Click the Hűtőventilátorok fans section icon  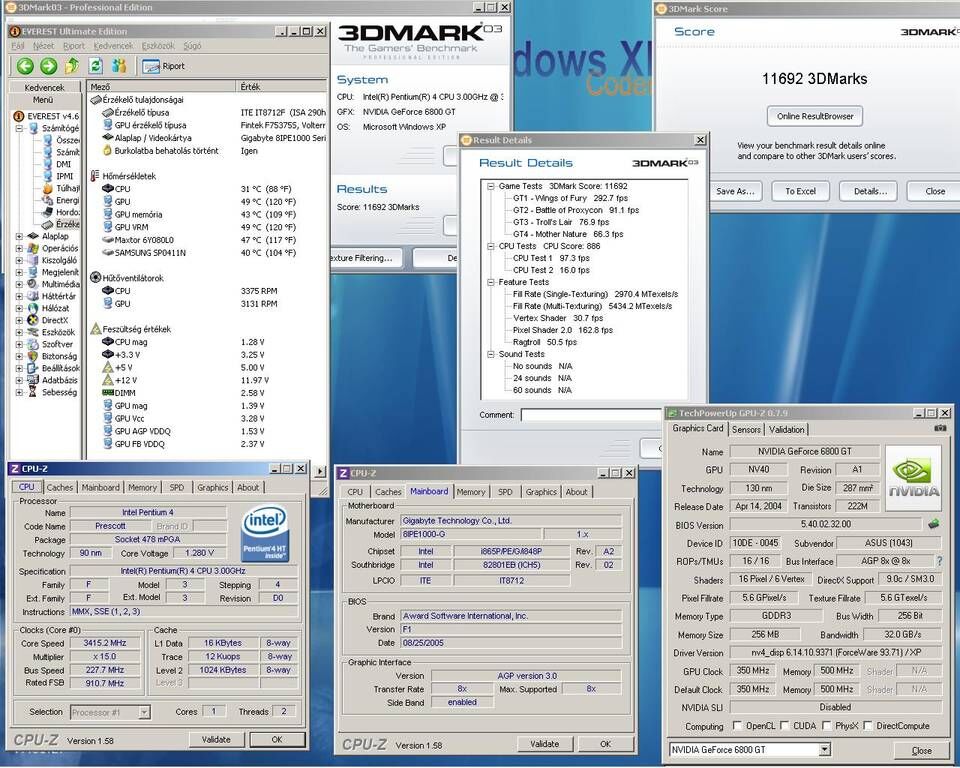(95, 278)
